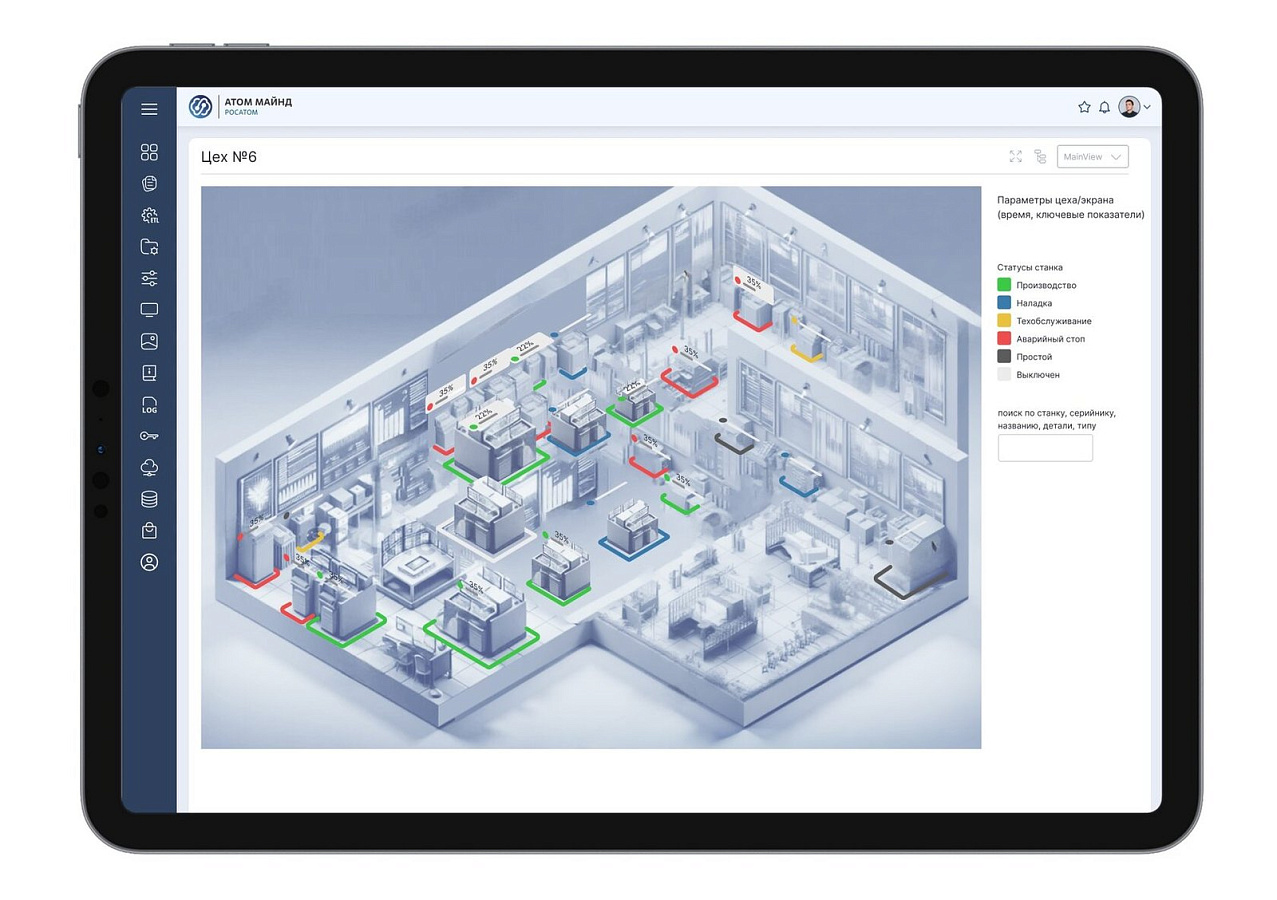Click the 'Статусы станка' heading
The height and width of the screenshot is (900, 1277).
click(x=1030, y=267)
